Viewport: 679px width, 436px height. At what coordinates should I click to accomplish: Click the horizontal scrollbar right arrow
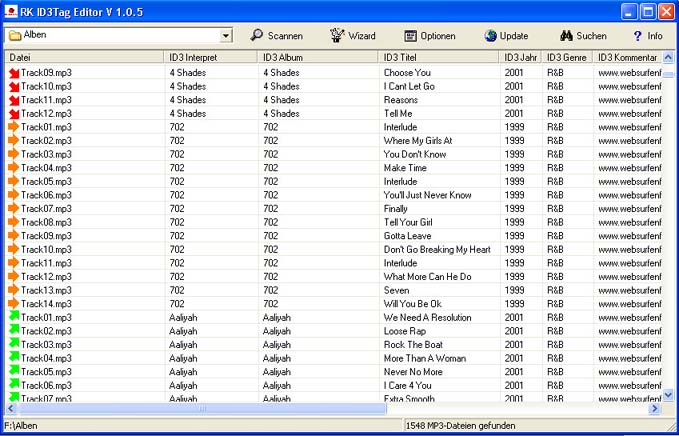pyautogui.click(x=655, y=408)
